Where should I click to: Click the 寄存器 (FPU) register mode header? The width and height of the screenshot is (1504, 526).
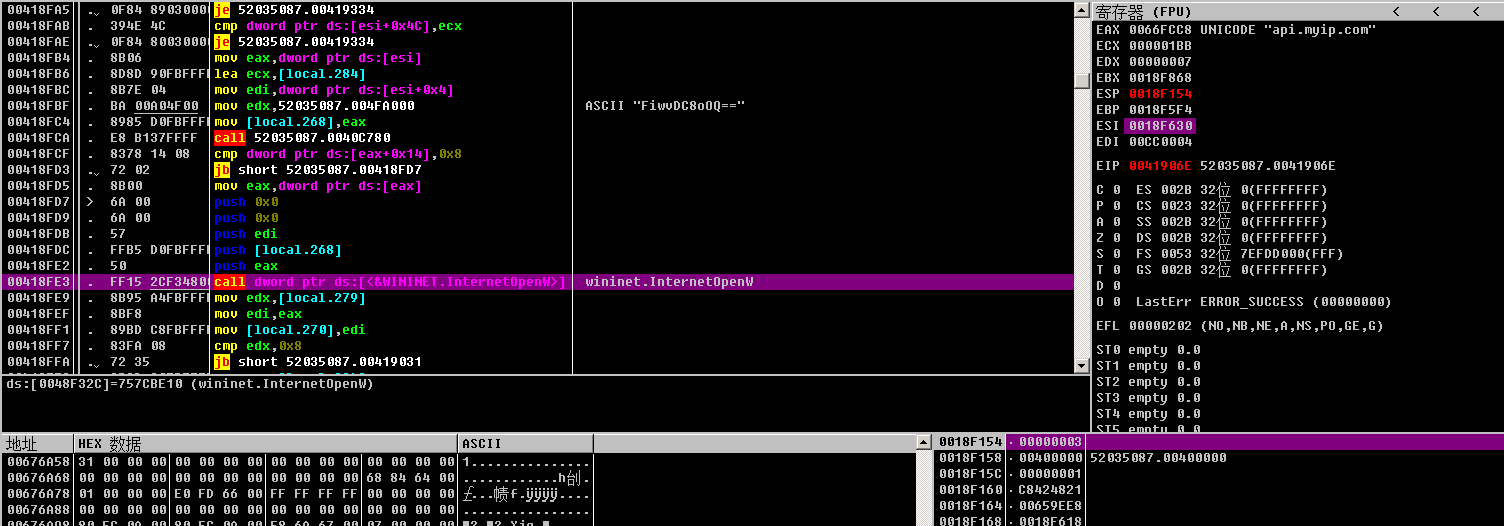click(x=1150, y=11)
